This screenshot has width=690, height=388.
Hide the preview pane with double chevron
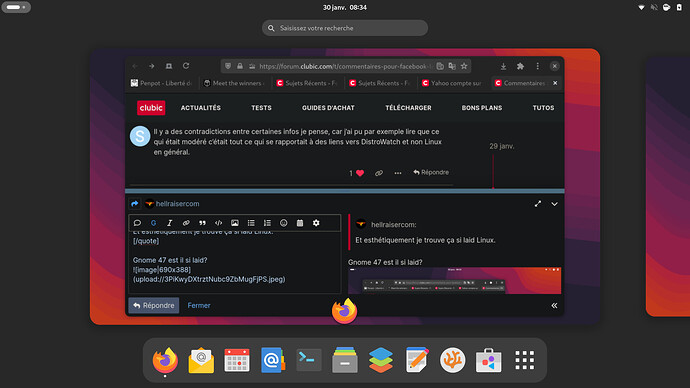point(554,305)
